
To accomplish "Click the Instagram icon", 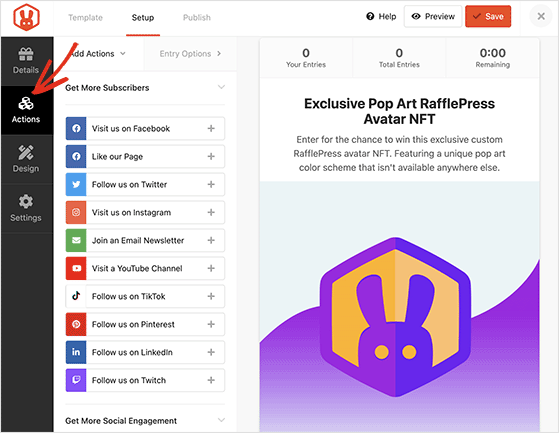I will click(76, 212).
